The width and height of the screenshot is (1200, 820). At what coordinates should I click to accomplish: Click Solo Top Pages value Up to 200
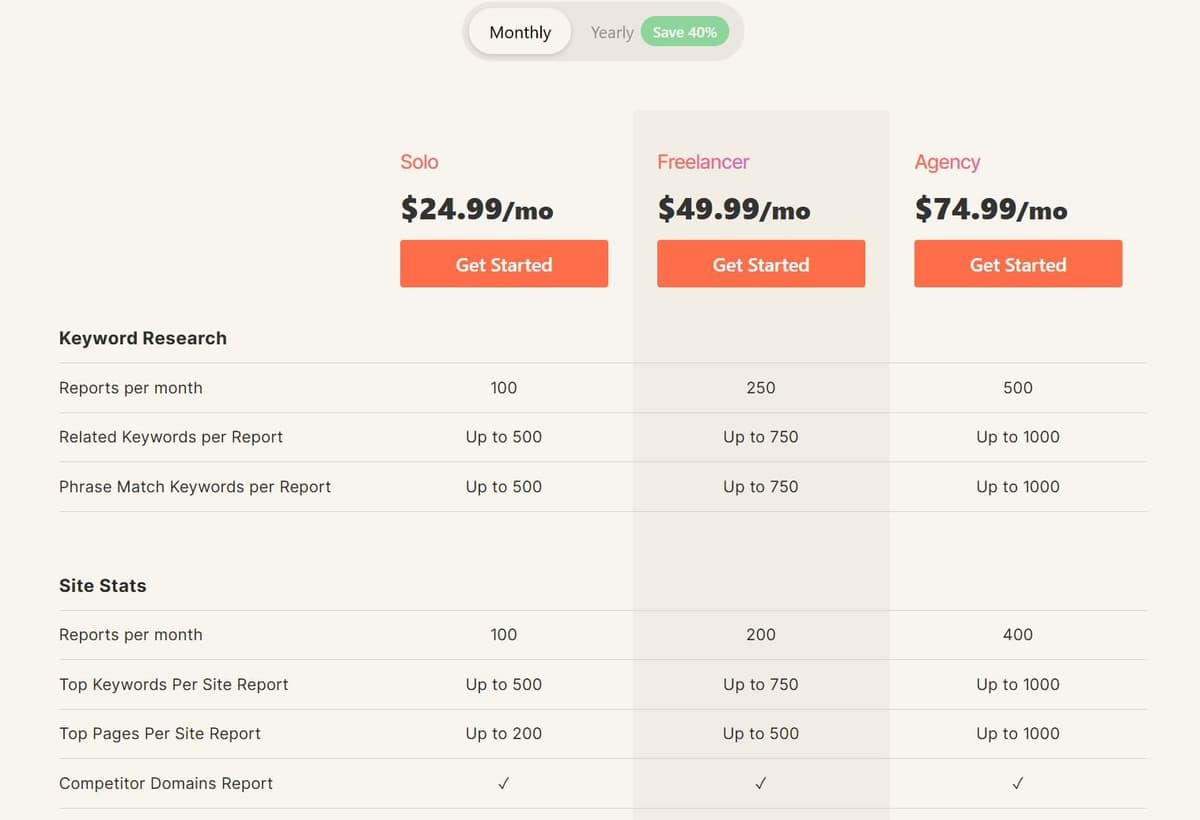pyautogui.click(x=504, y=733)
